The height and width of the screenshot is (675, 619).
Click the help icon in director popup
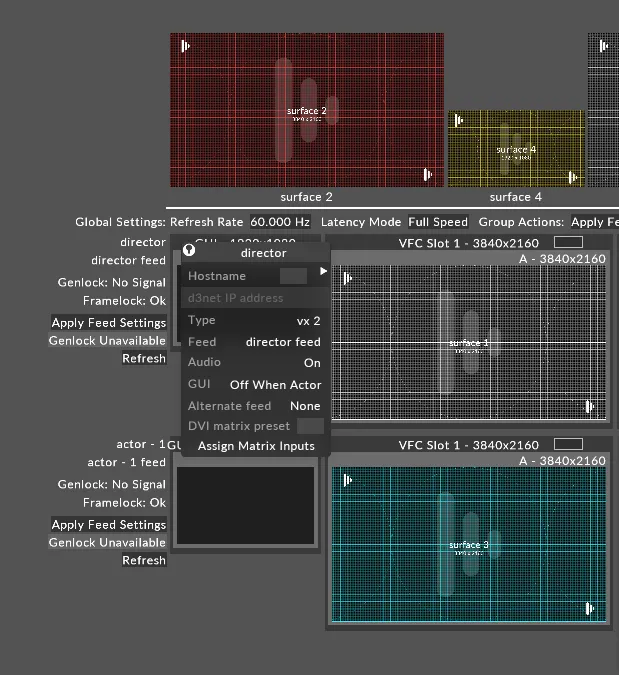click(x=189, y=252)
